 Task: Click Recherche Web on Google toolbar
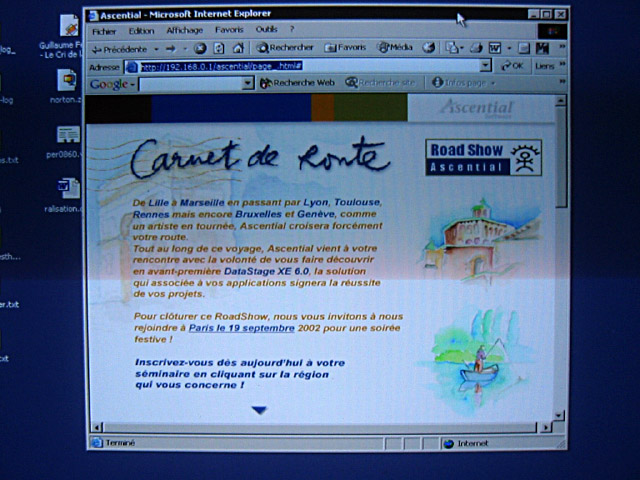[297, 83]
